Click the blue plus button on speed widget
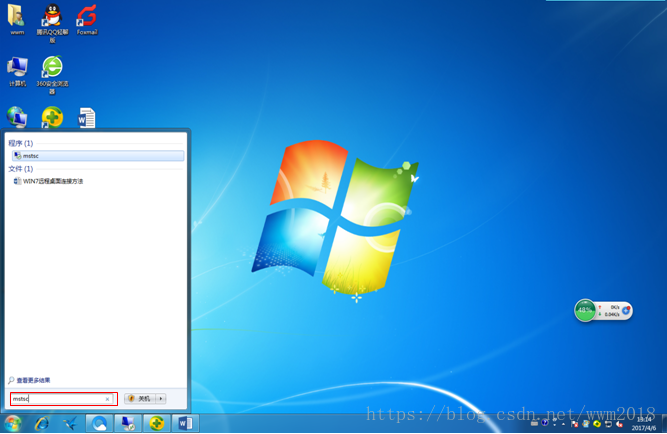The width and height of the screenshot is (667, 434). (x=626, y=311)
